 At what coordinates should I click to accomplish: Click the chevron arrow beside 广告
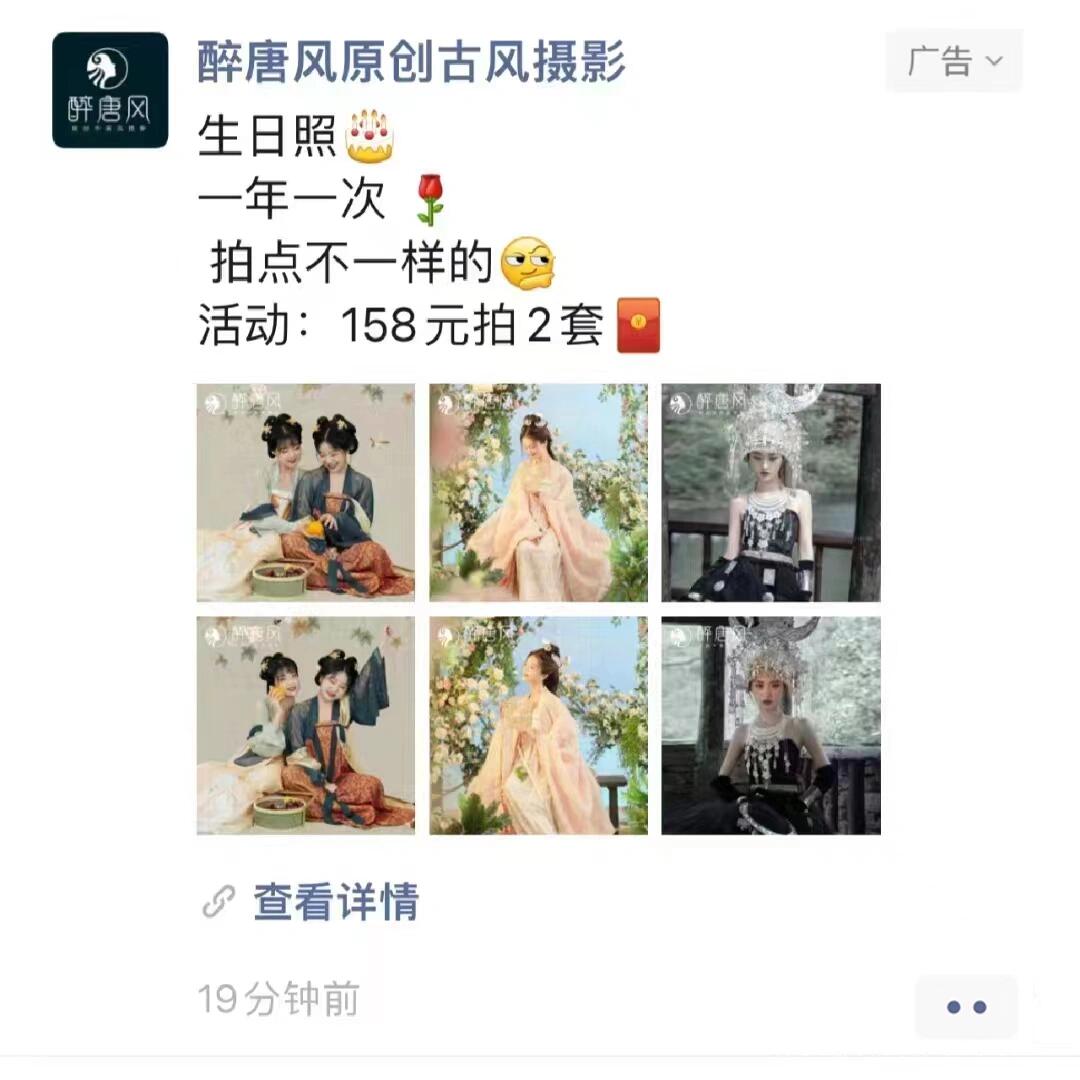(x=994, y=61)
